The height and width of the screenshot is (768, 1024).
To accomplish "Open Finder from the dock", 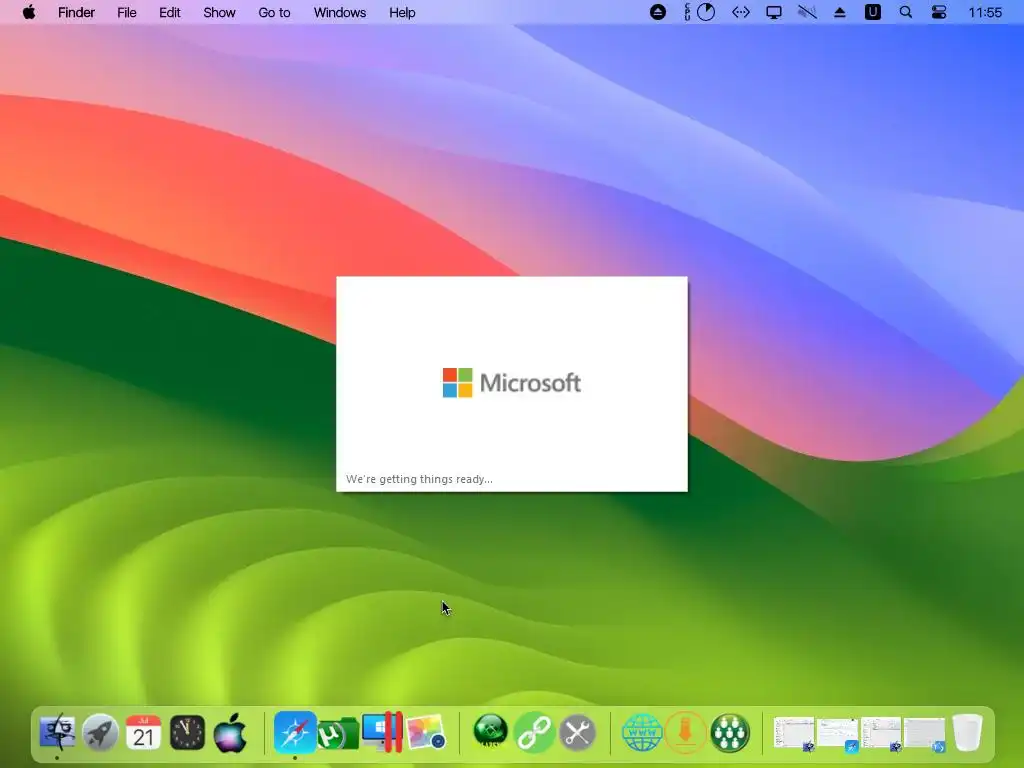I will pos(57,732).
